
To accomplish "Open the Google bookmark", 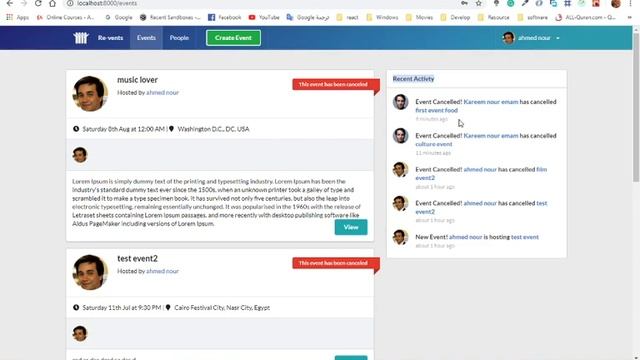I will tap(119, 18).
